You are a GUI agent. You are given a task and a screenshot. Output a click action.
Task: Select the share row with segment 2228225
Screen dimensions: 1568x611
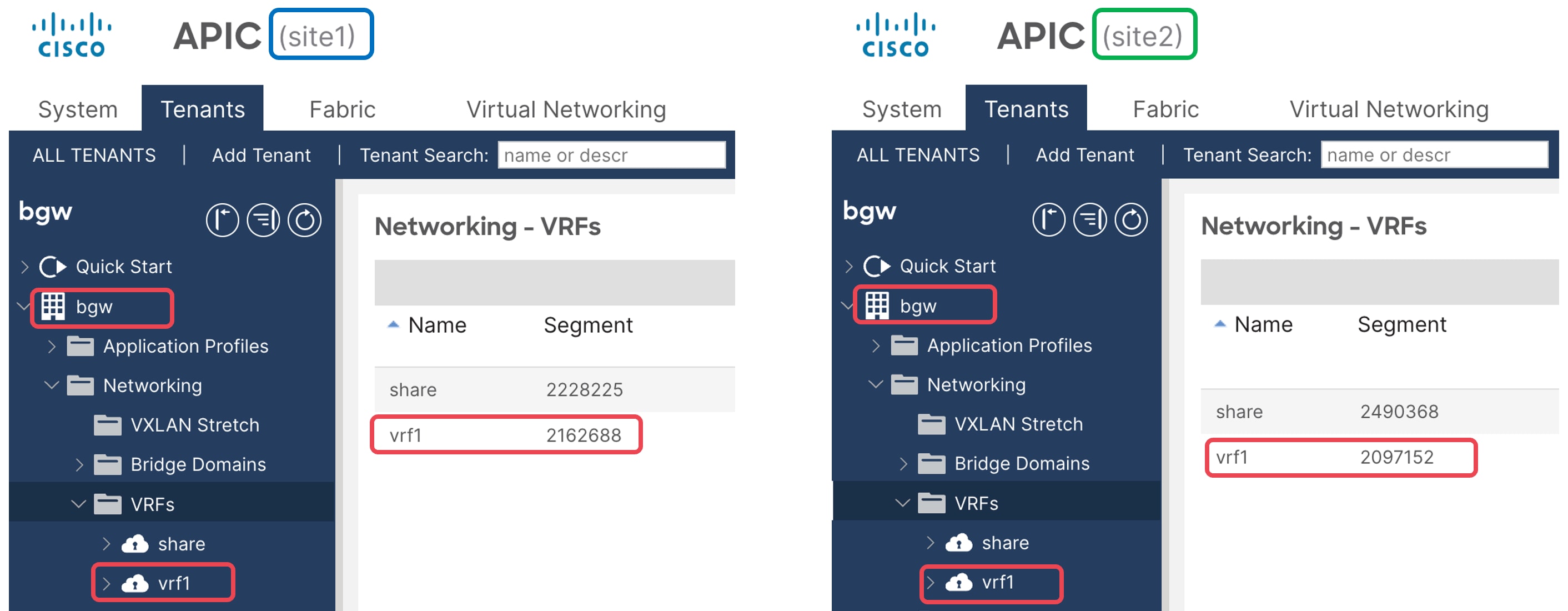pos(555,389)
